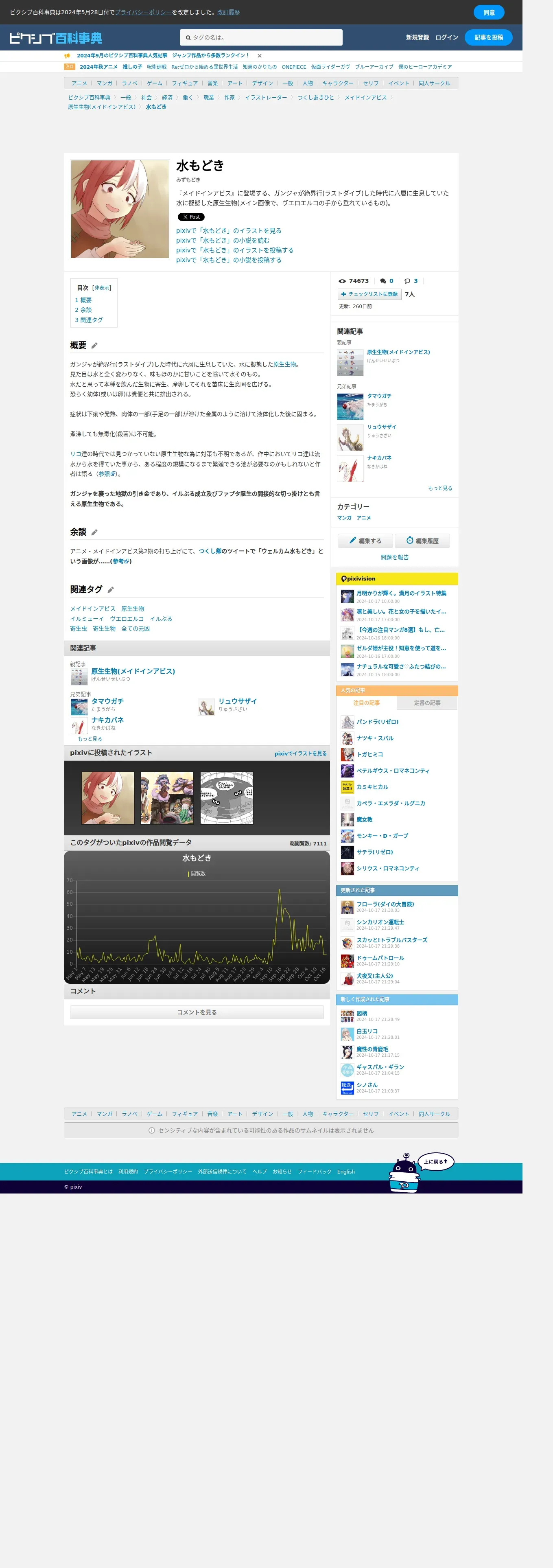Hide the table of contents
Screen dimensions: 553x1568
pyautogui.click(x=102, y=288)
